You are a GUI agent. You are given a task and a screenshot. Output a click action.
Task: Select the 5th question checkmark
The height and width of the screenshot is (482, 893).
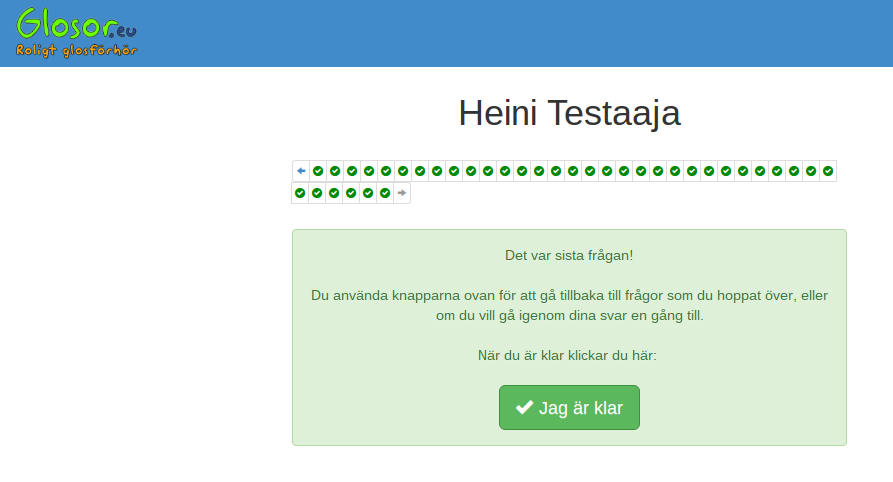386,171
